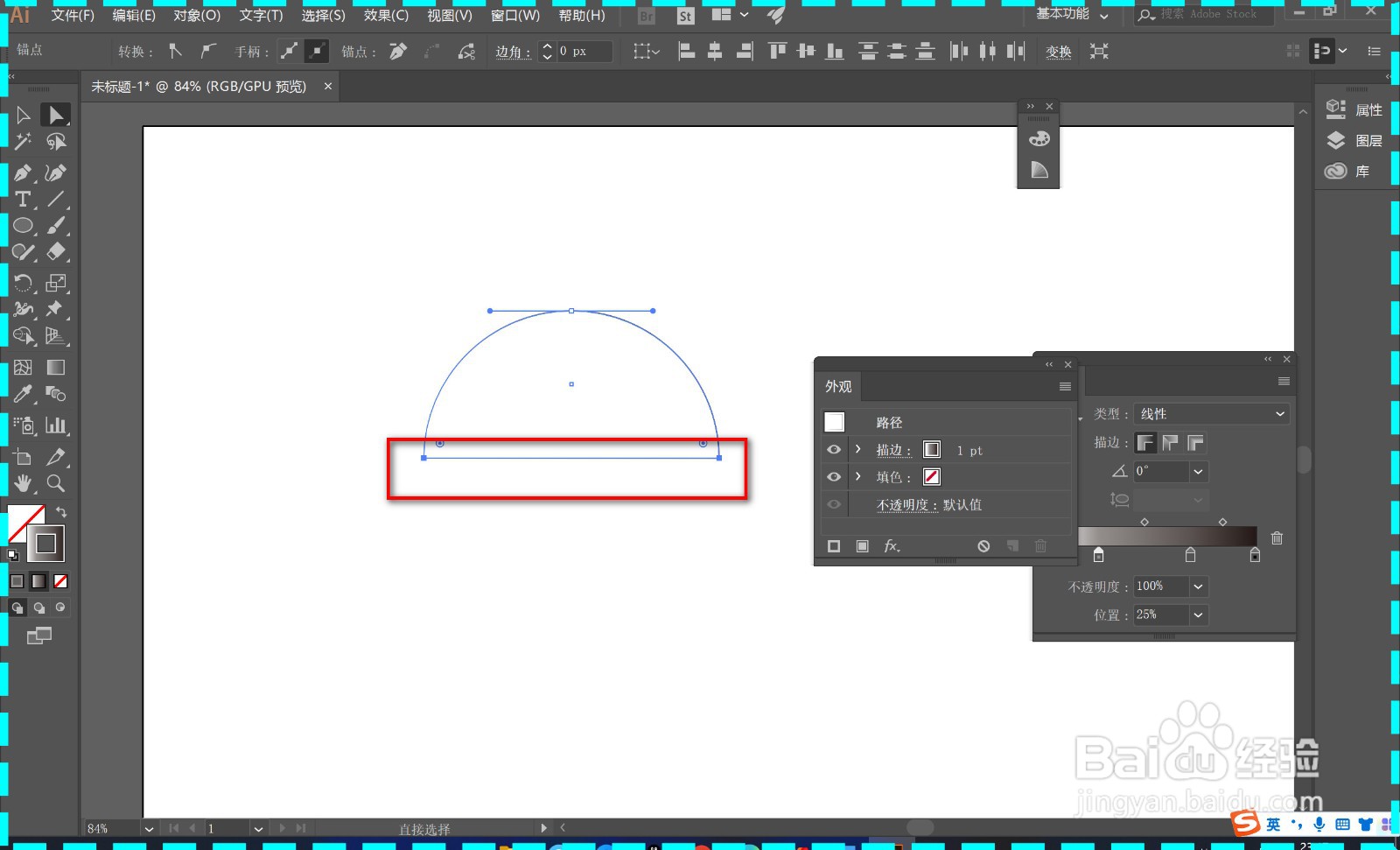The height and width of the screenshot is (850, 1400).
Task: Select the Eyedropper tool
Action: pos(24,394)
